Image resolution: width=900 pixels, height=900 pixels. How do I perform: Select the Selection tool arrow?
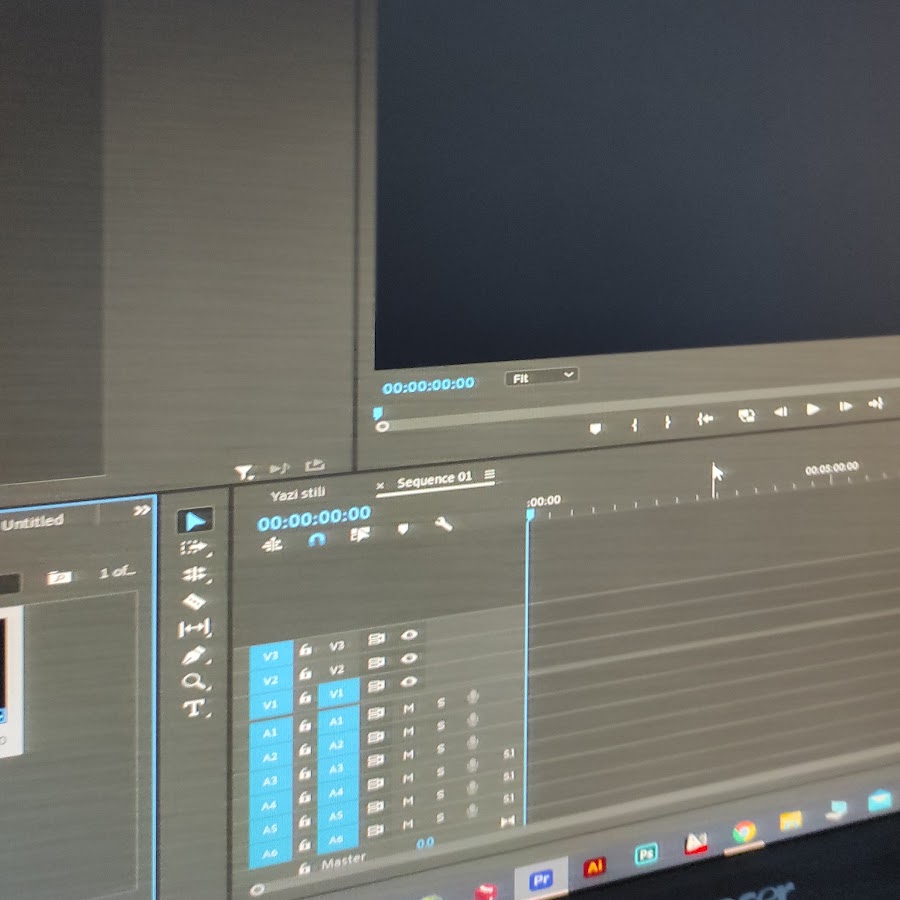point(195,521)
